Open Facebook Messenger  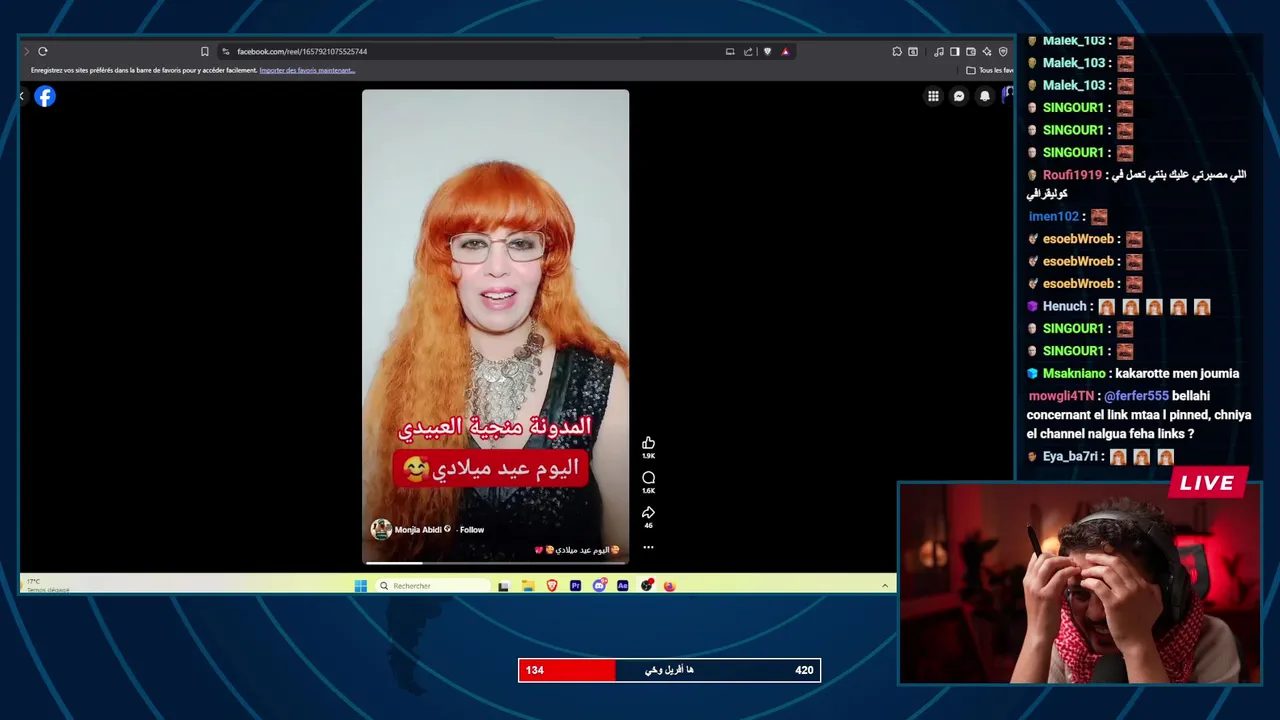pos(959,96)
